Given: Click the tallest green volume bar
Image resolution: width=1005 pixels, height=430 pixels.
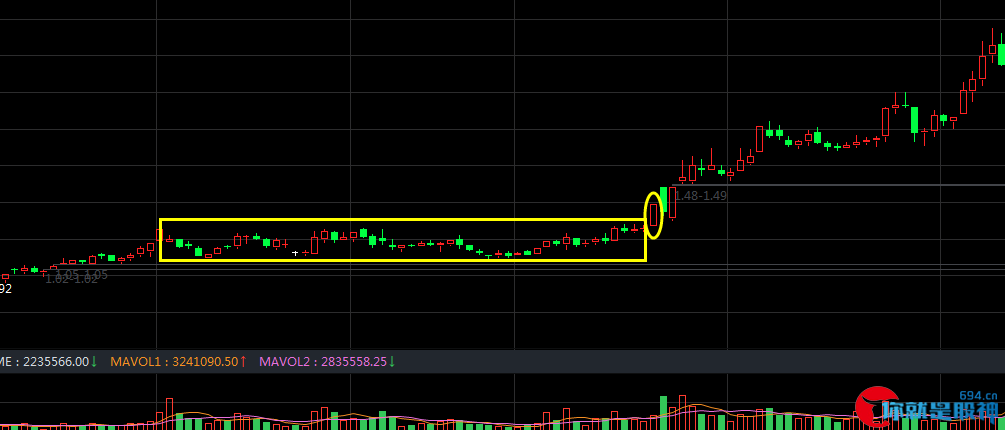Looking at the screenshot, I should tap(663, 413).
